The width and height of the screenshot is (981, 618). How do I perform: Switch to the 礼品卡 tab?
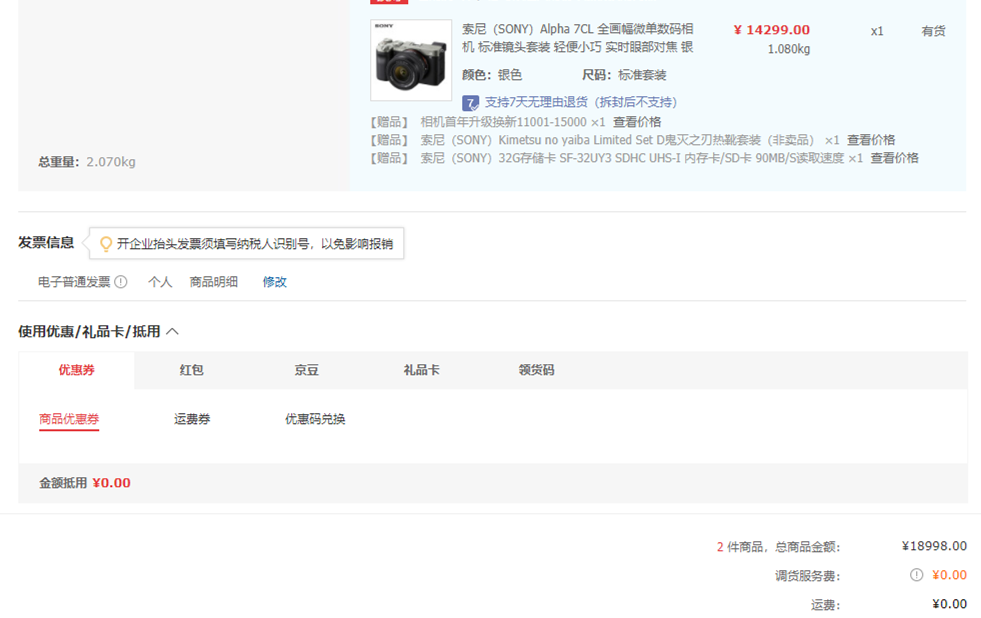pyautogui.click(x=422, y=370)
